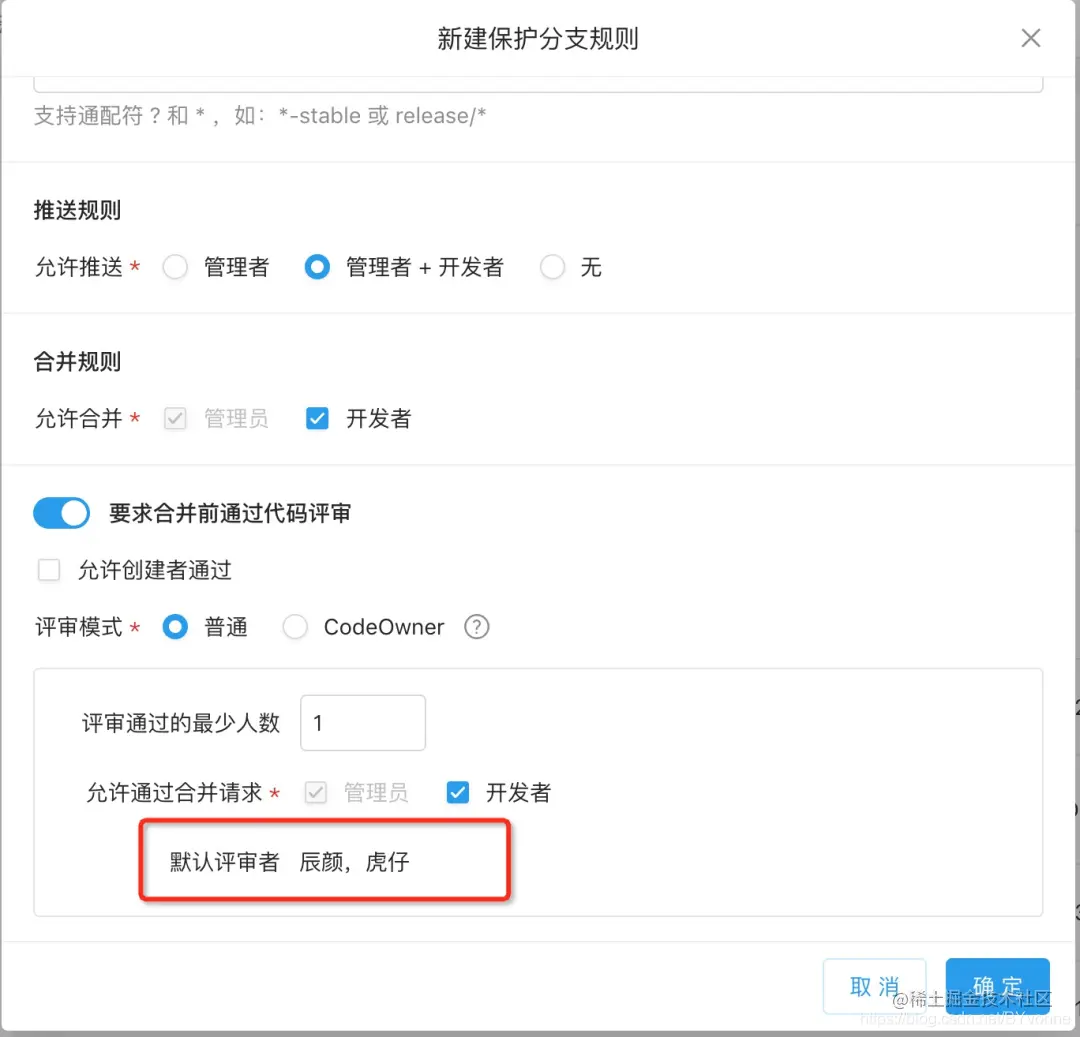
Task: Click the reviewer name 辰颜
Action: pos(323,861)
